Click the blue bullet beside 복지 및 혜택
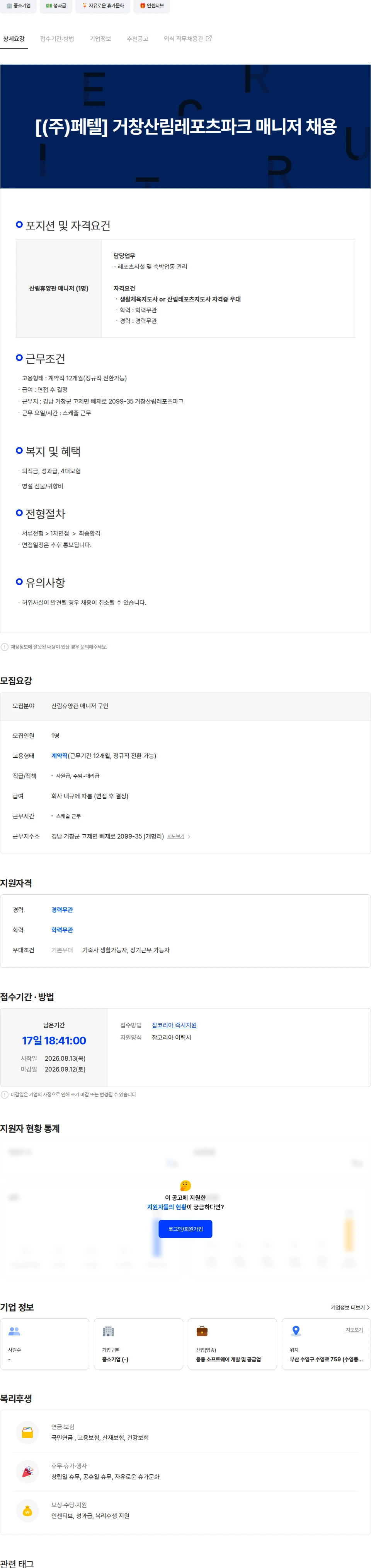371x1568 pixels. 19,450
